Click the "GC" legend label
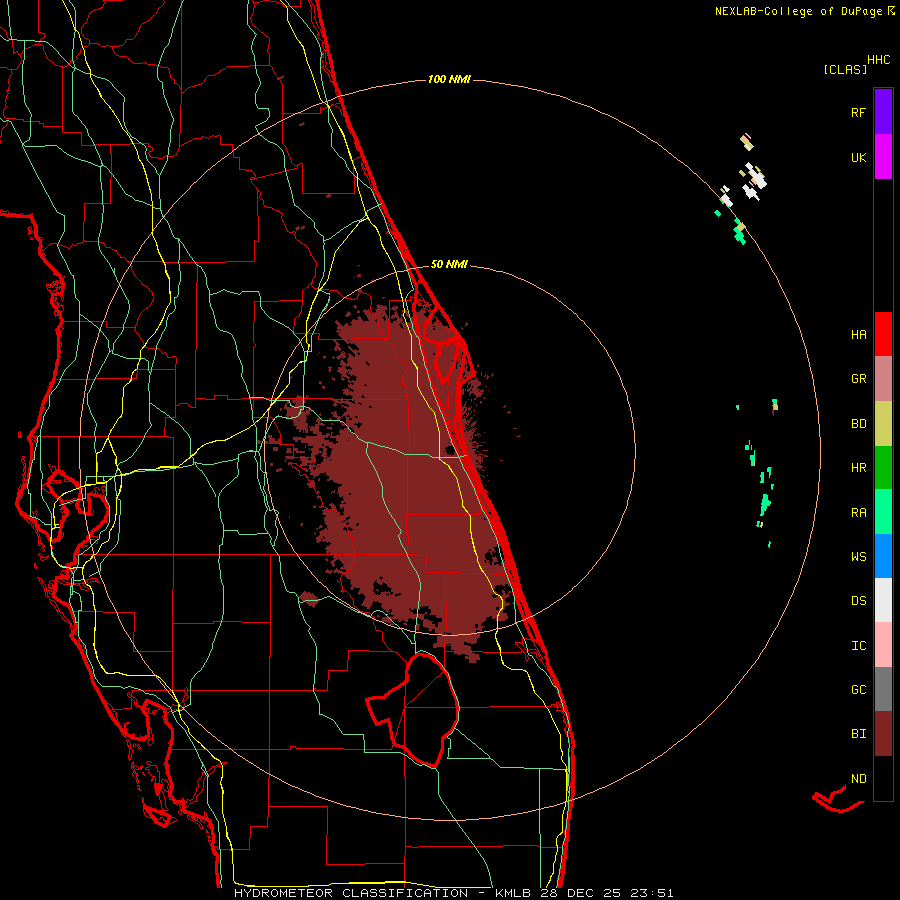Image resolution: width=900 pixels, height=900 pixels. 858,690
